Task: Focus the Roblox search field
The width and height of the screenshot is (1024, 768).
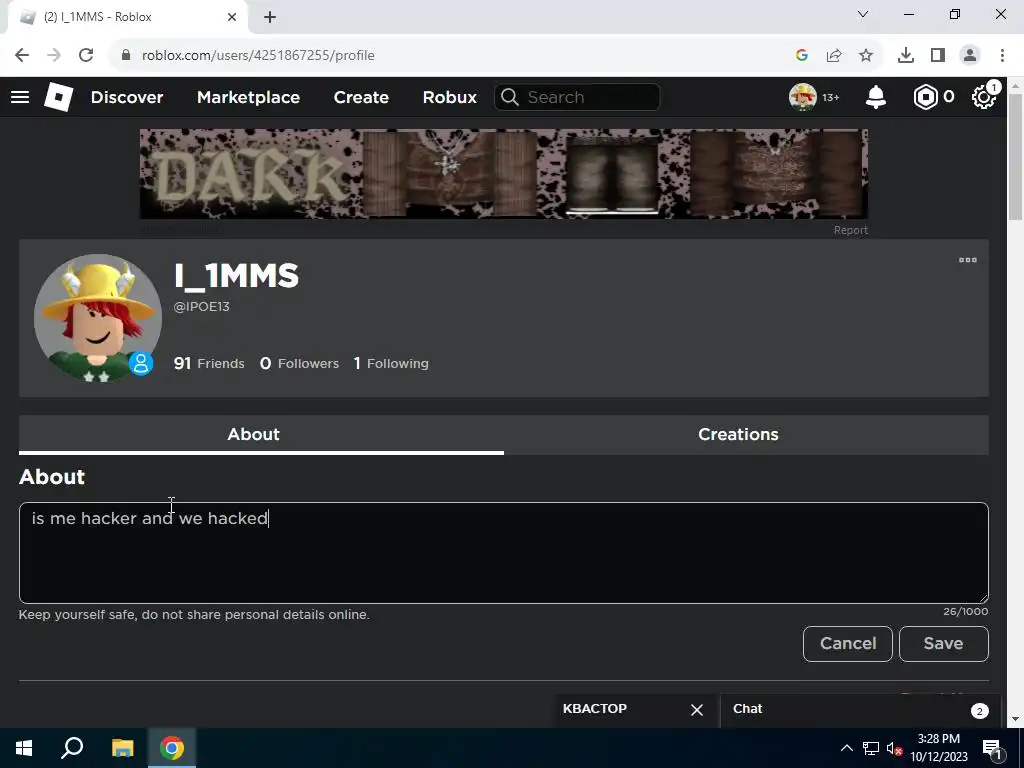Action: (577, 97)
